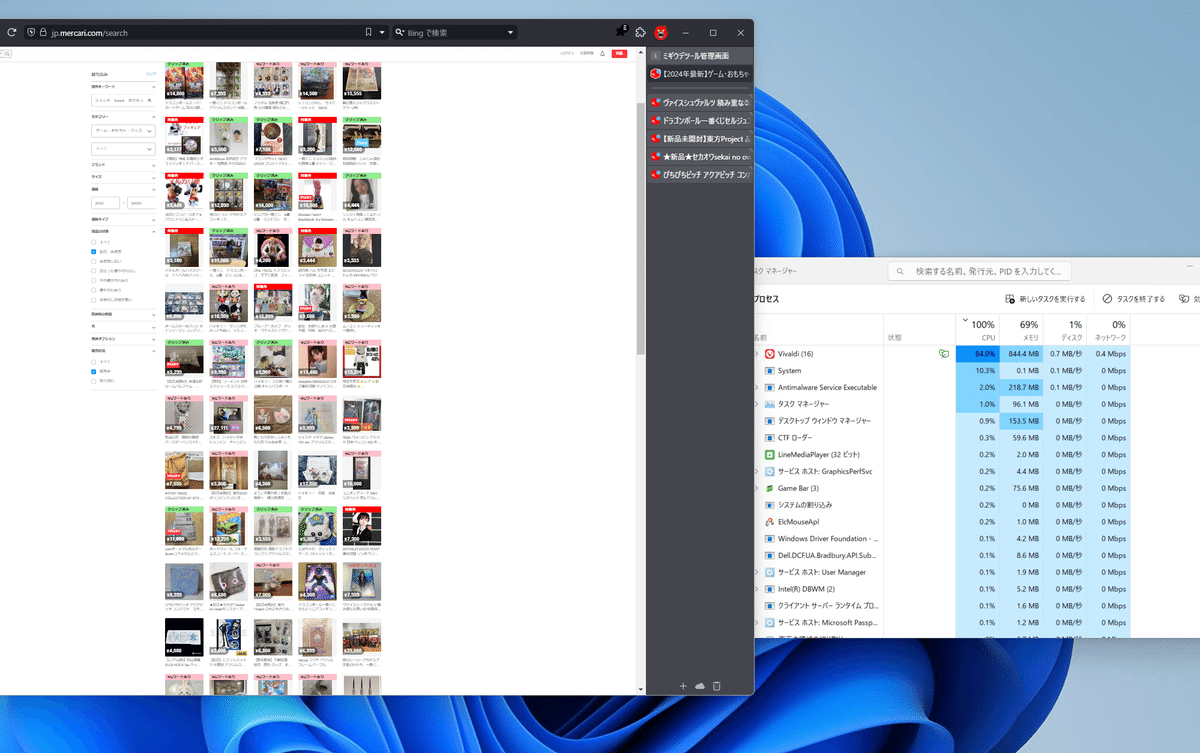This screenshot has height=753, width=1200.
Task: Open the ゲーム・おもちゃ・グッズ category dropdown
Action: 123,130
